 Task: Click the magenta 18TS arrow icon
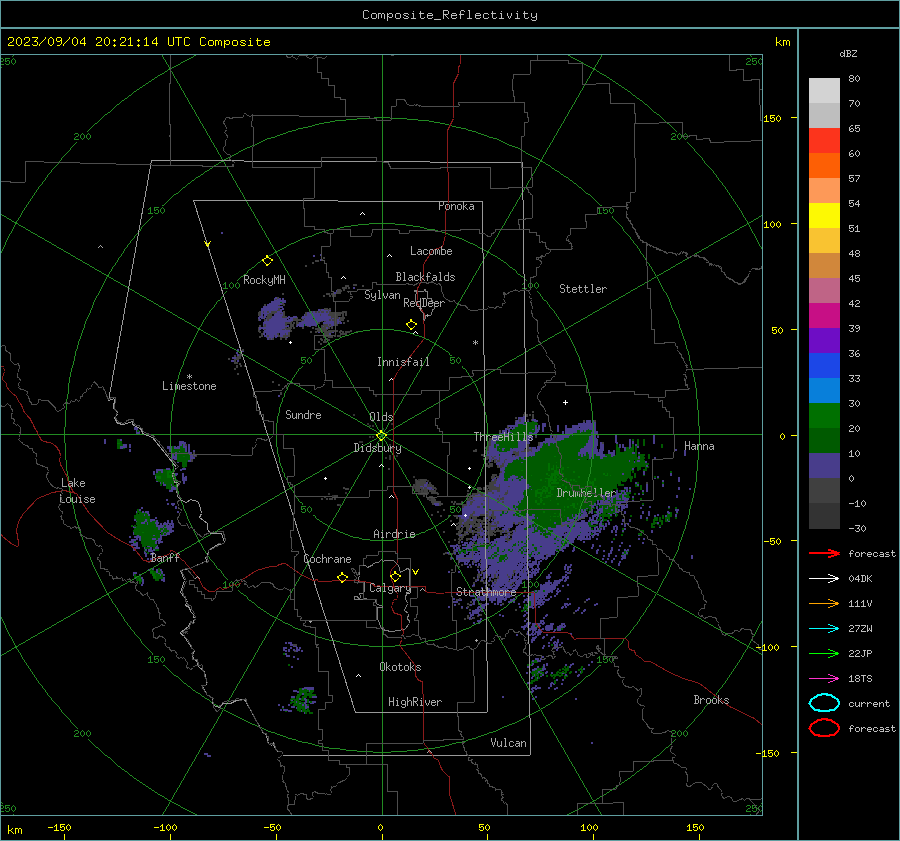click(x=824, y=679)
